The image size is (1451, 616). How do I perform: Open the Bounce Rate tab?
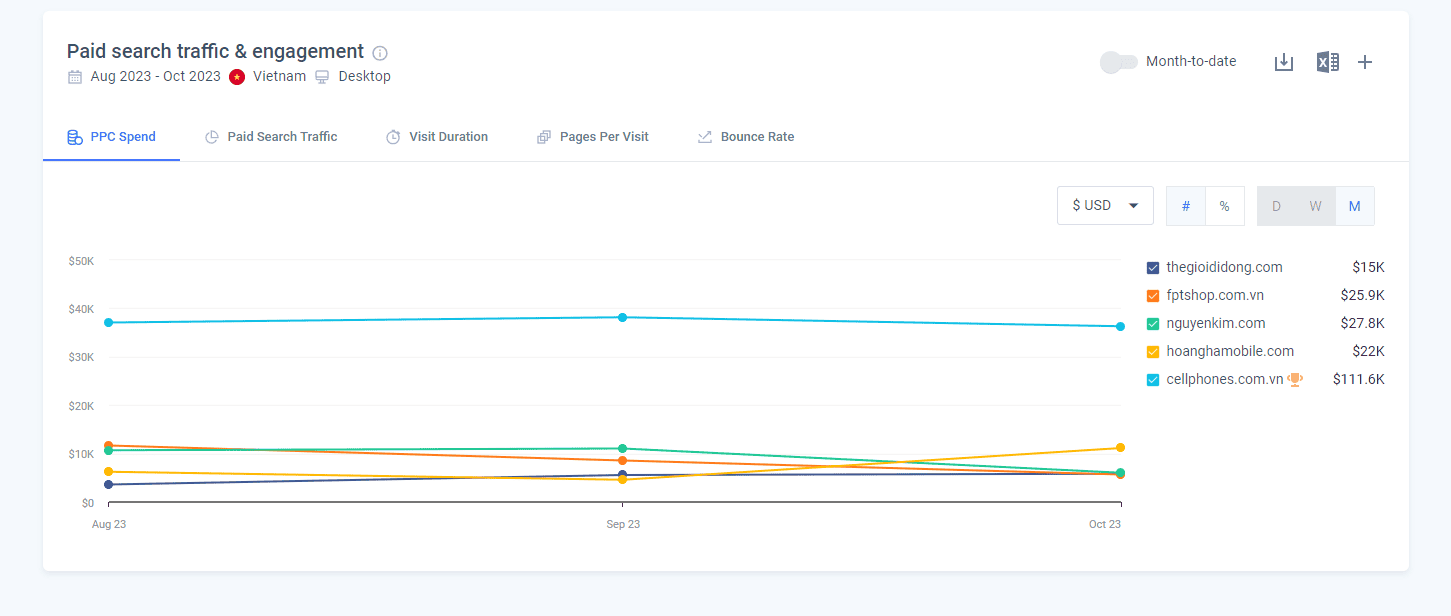tap(746, 137)
